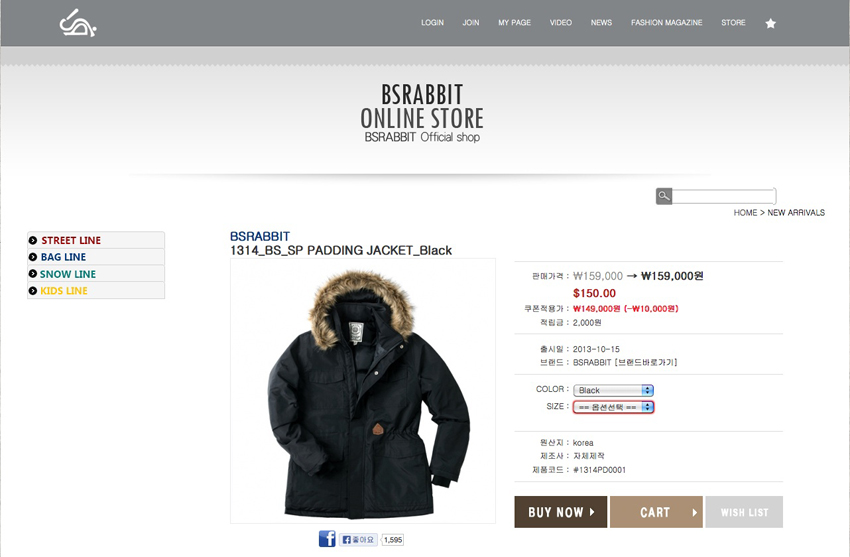Screen dimensions: 850x557
Task: Click the arrow bullet beside BAG LINE
Action: pyautogui.click(x=33, y=257)
